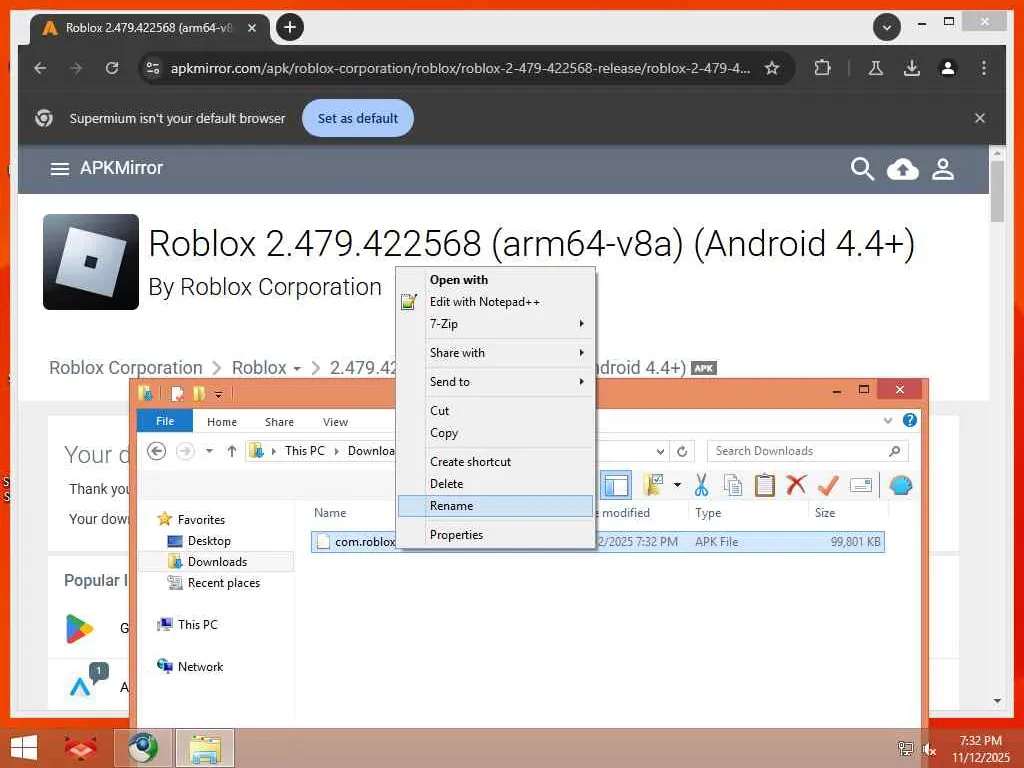Bookmark the page with star icon

[x=772, y=68]
